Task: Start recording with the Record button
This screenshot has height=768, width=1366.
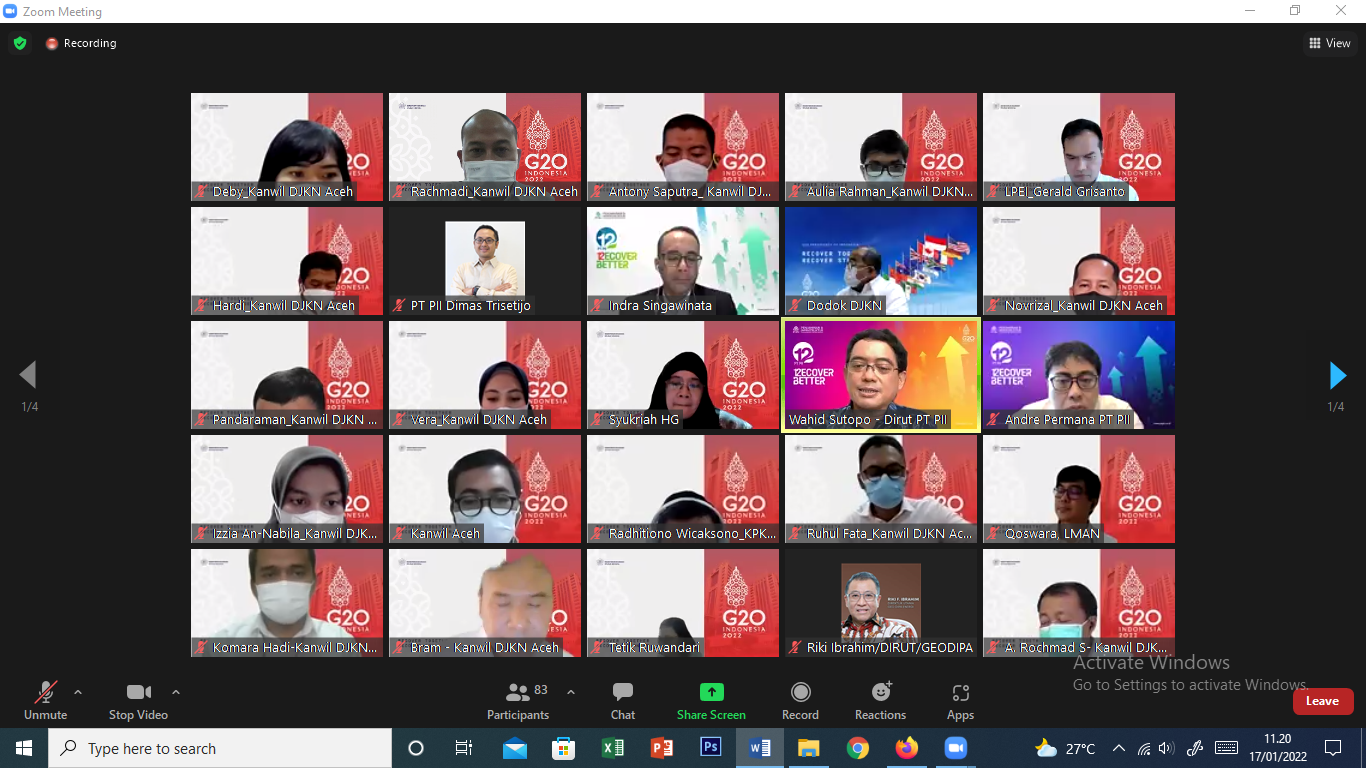Action: click(800, 700)
